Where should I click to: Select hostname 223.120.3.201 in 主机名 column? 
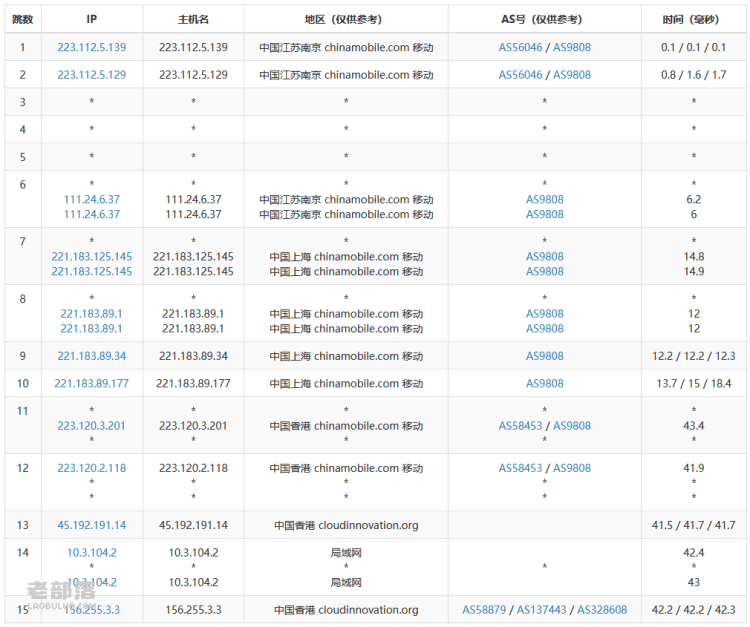193,426
